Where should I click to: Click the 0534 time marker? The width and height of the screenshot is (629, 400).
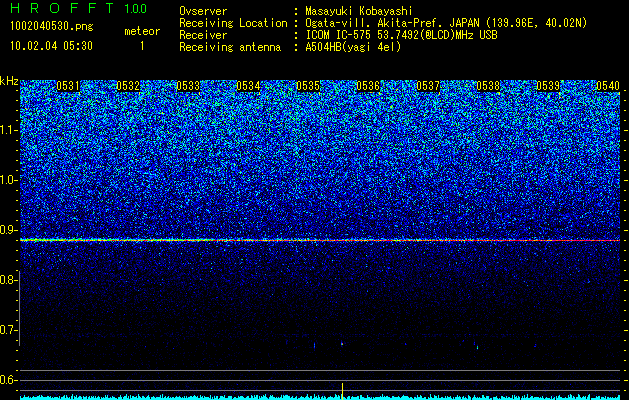[248, 86]
